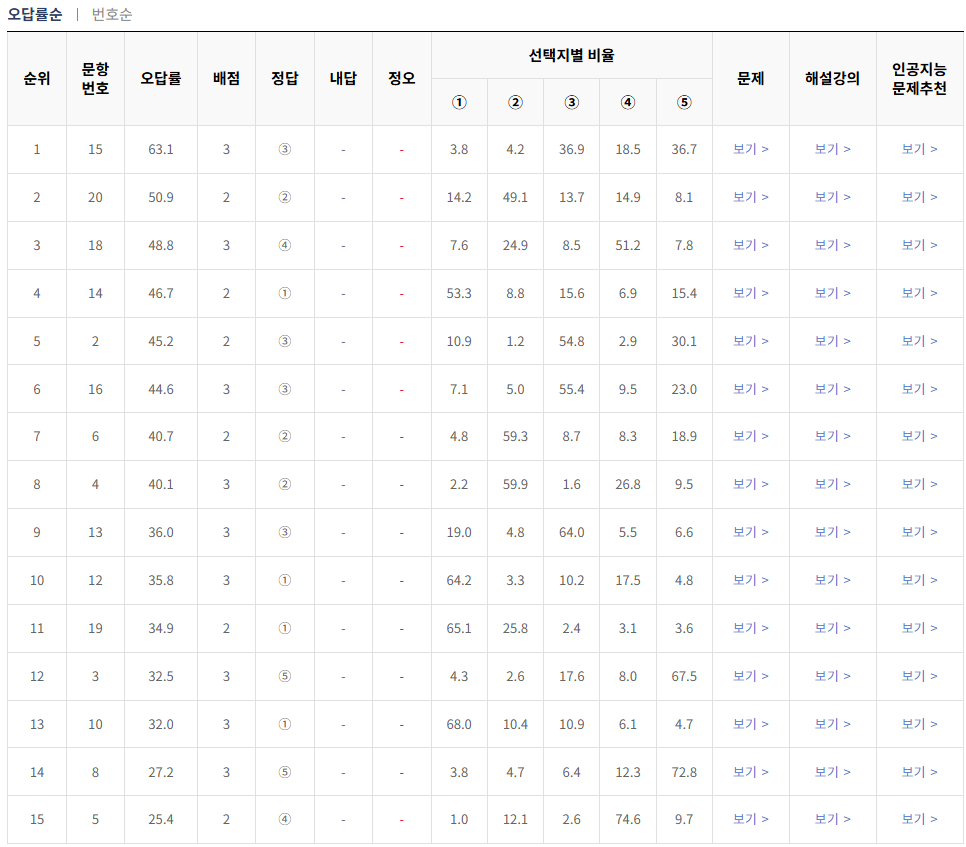
Task: Open 인공지능 문제추천 for question 19
Action: point(919,628)
